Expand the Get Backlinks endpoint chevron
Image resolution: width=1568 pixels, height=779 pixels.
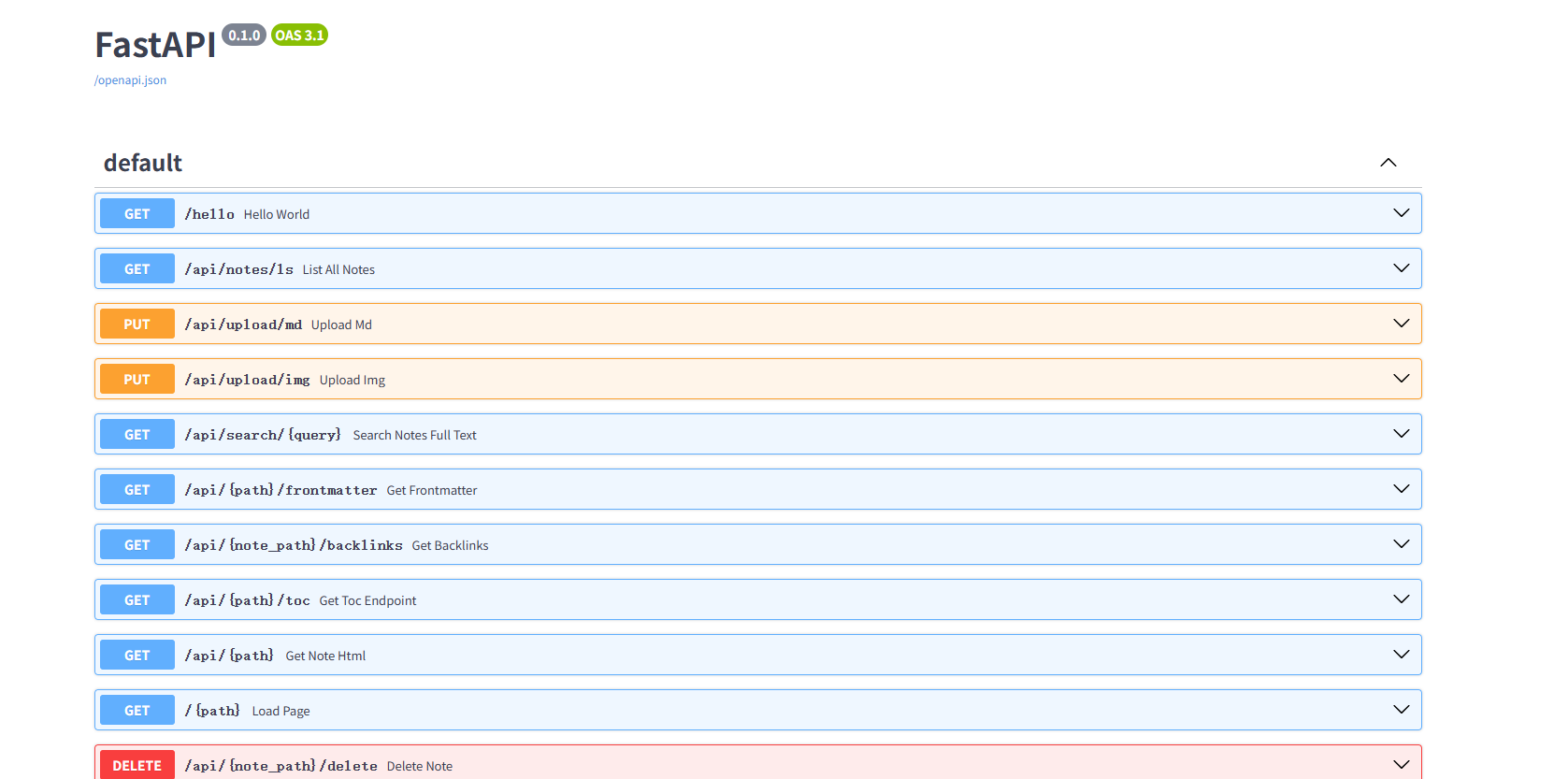(x=1402, y=544)
